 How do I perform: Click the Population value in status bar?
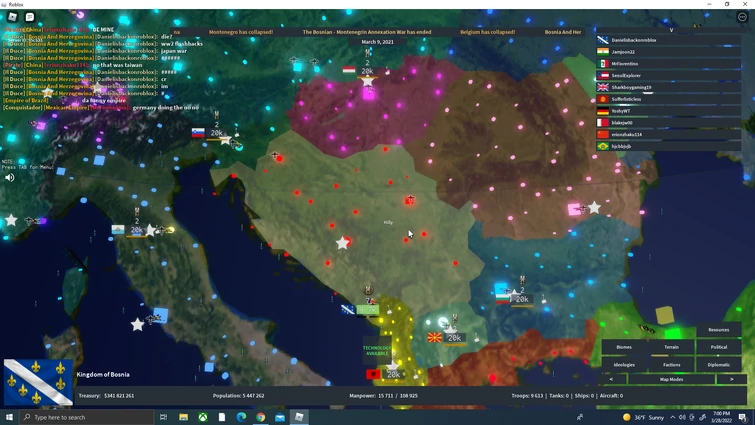(238, 396)
